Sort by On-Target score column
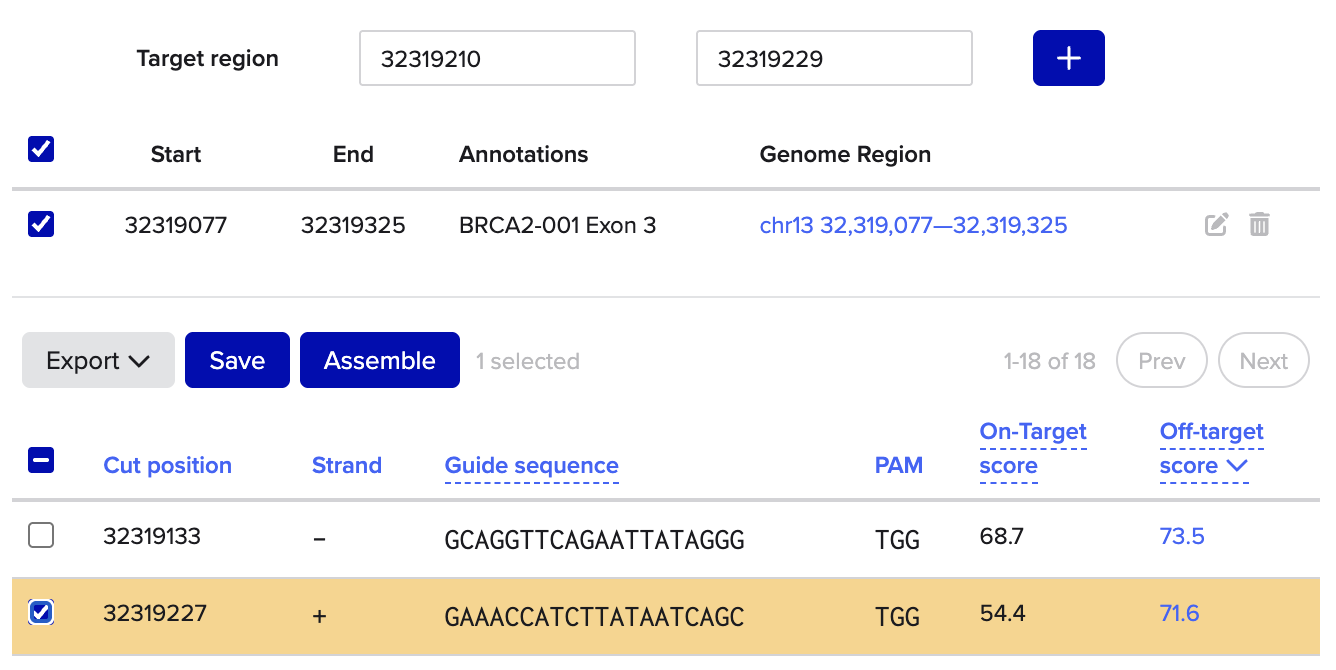Image resolution: width=1336 pixels, height=670 pixels. 1032,449
